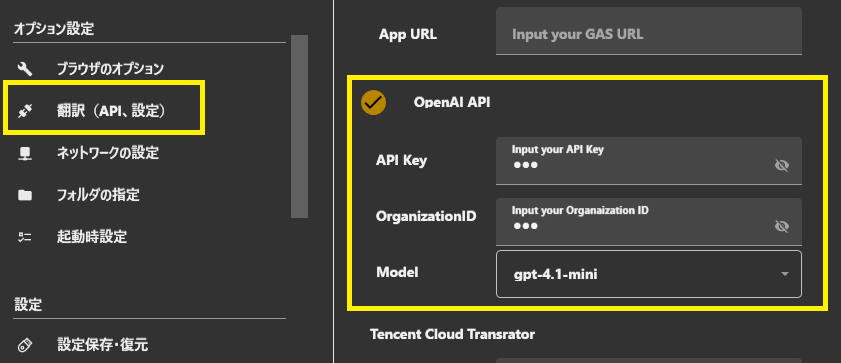This screenshot has height=363, width=841.
Task: Open the Model dropdown showing gpt-4.1-mini
Action: 649,274
